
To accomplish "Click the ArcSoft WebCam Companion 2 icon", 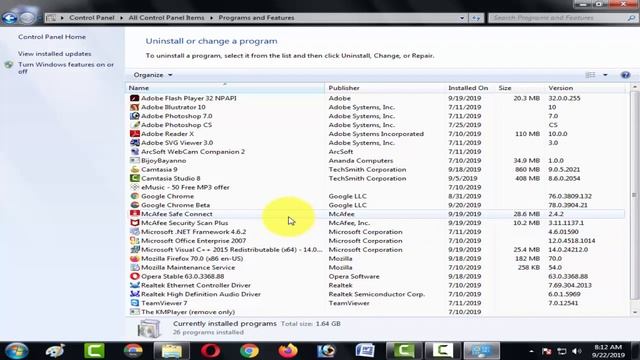I will tap(134, 151).
